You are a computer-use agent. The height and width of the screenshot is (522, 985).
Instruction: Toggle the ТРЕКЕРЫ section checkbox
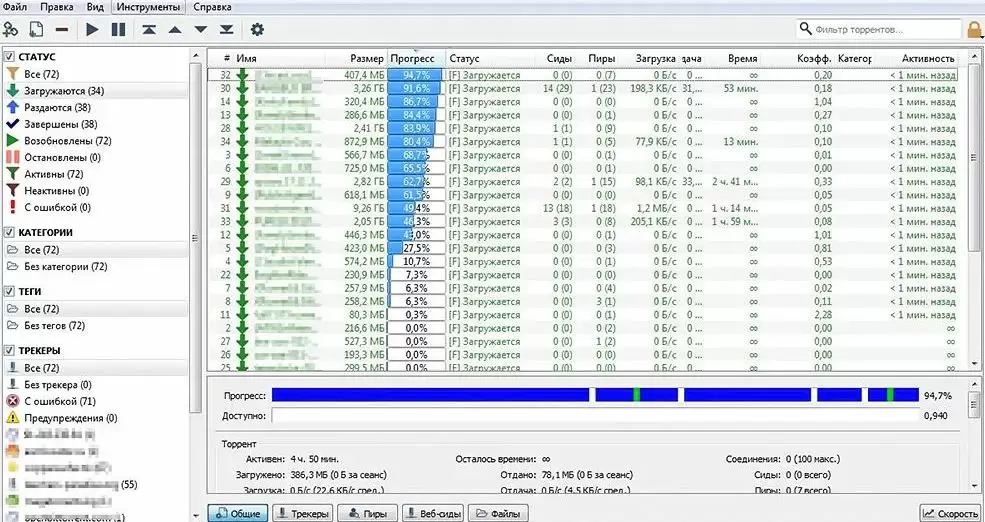click(10, 351)
